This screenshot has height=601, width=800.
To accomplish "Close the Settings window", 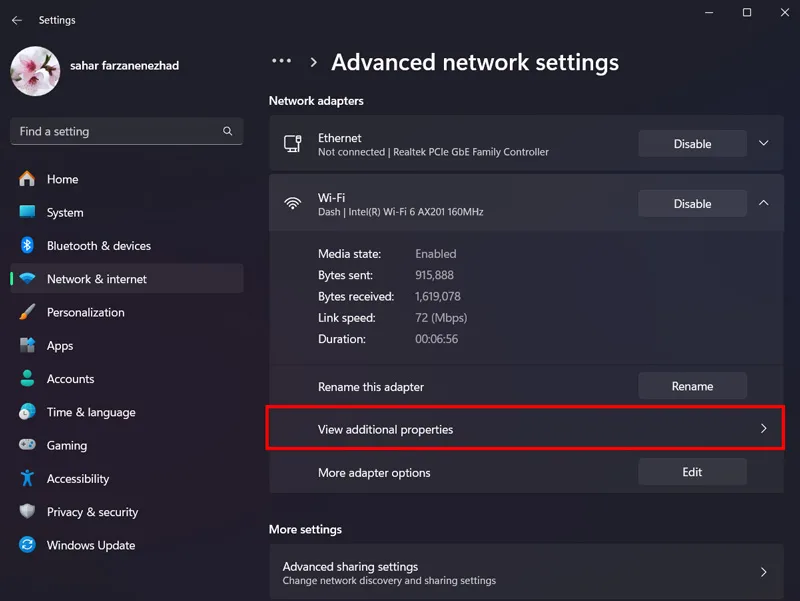I will [x=785, y=12].
